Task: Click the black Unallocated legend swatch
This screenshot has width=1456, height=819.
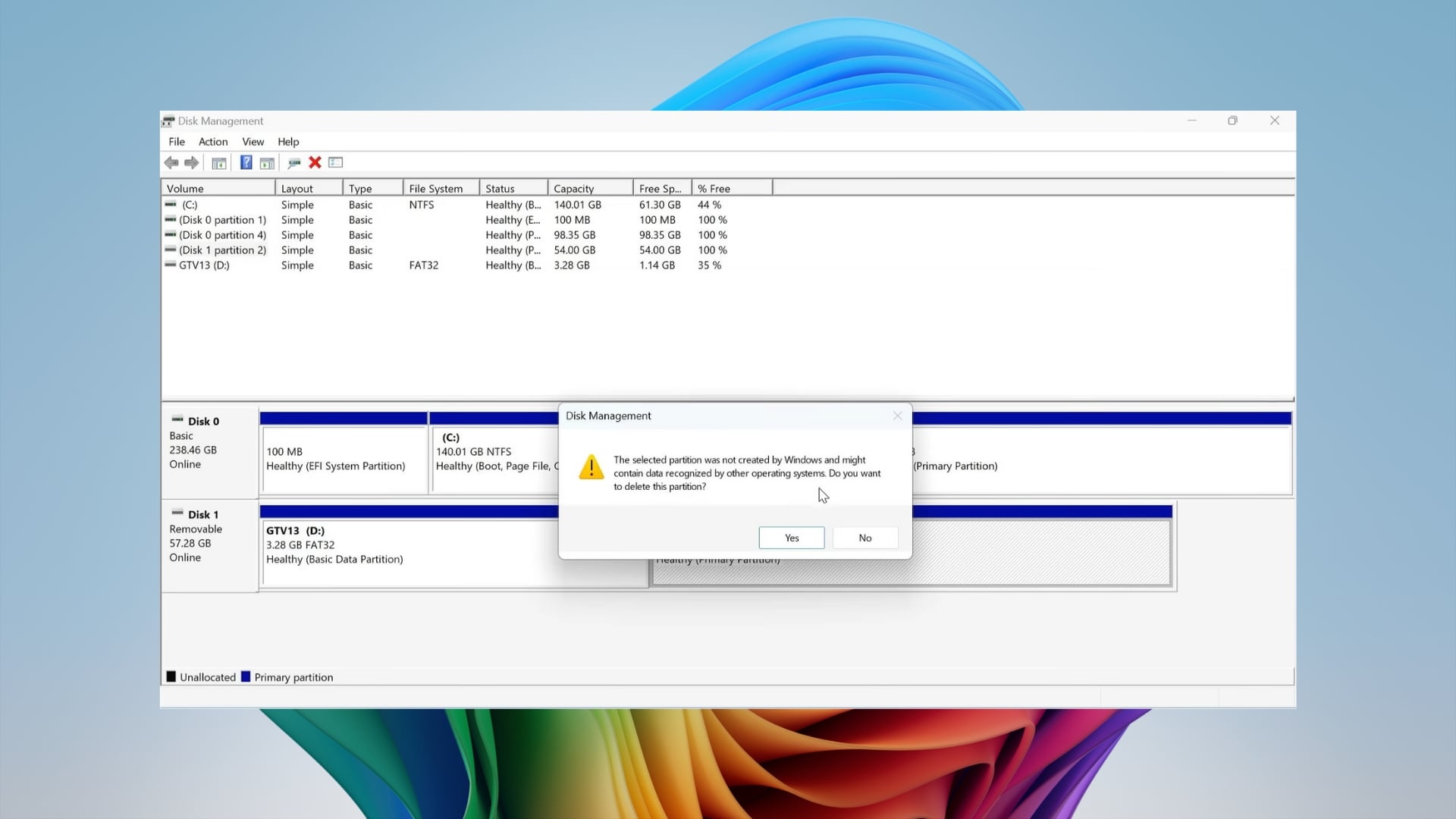Action: click(171, 676)
